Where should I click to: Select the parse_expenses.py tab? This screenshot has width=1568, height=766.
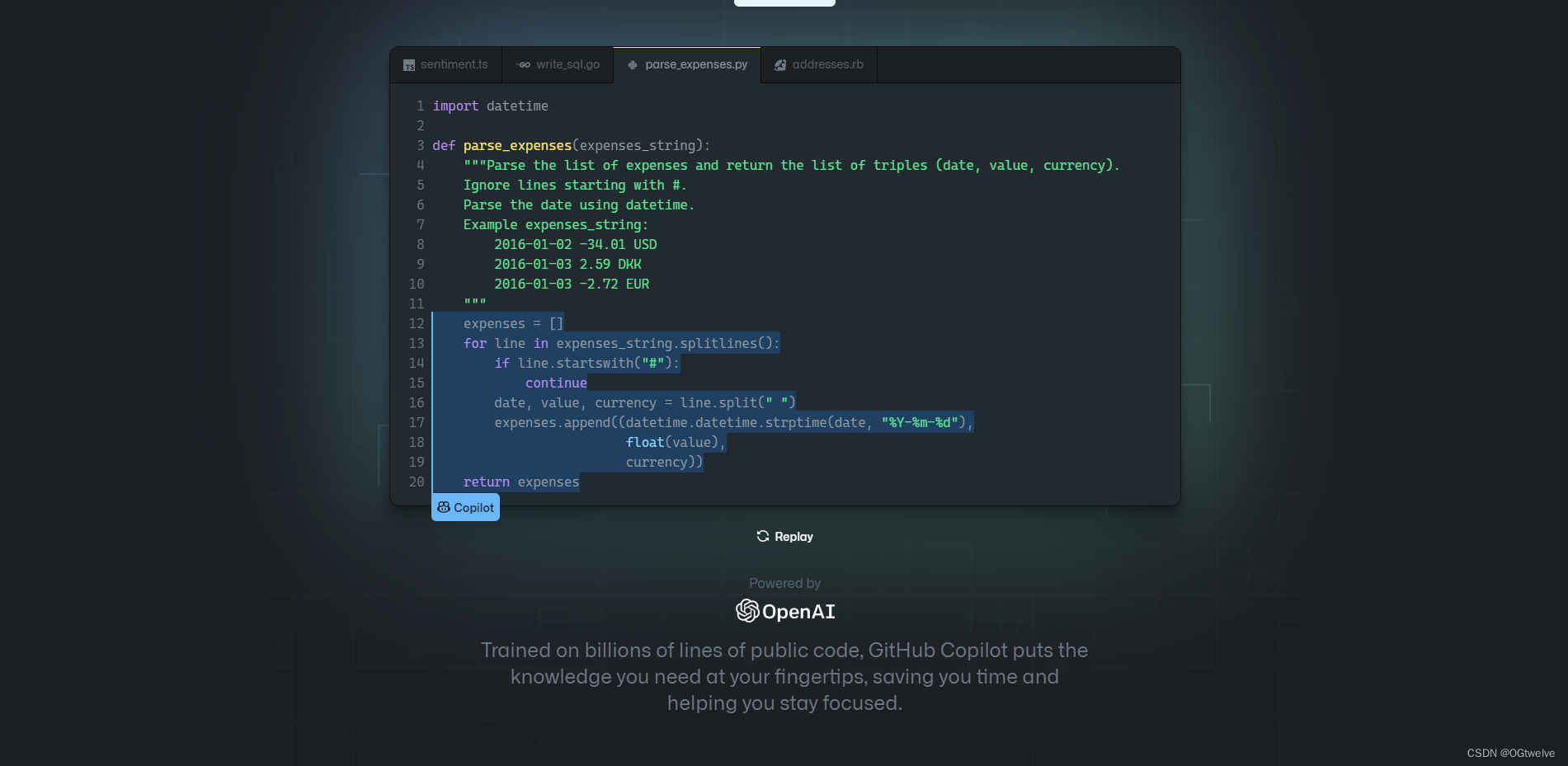687,64
